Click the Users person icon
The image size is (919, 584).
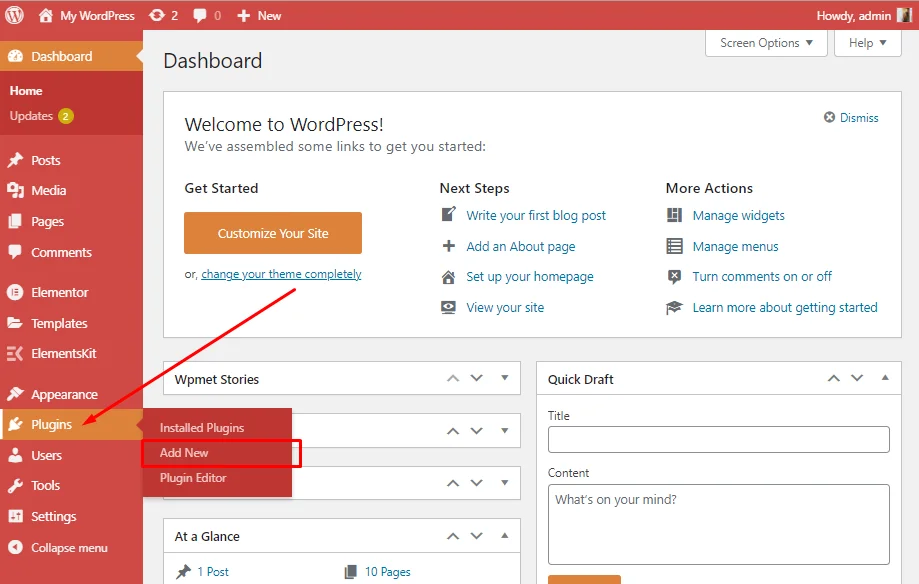tap(15, 455)
